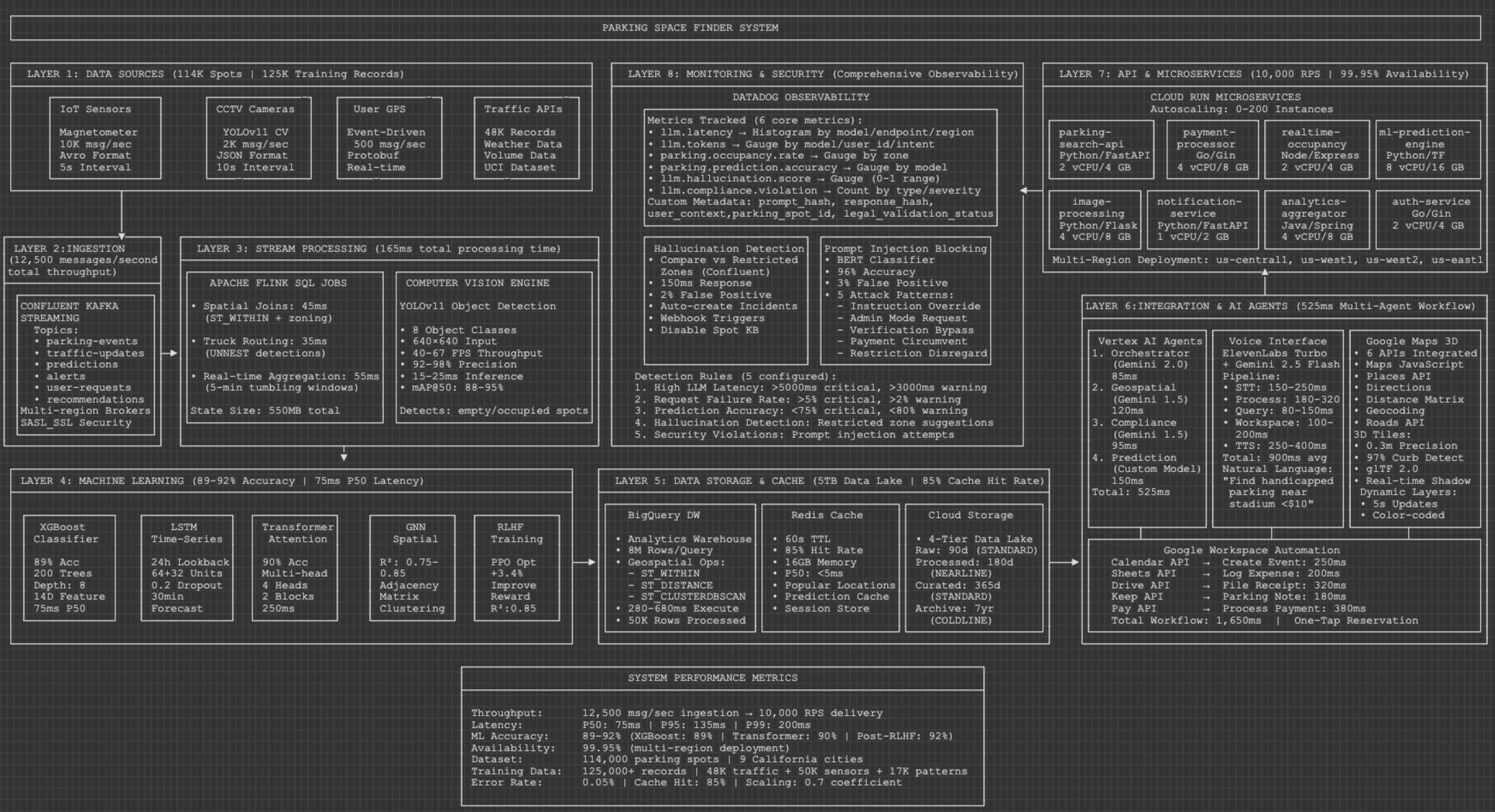
Task: Click the Computer Vision Engine box
Action: (x=493, y=347)
